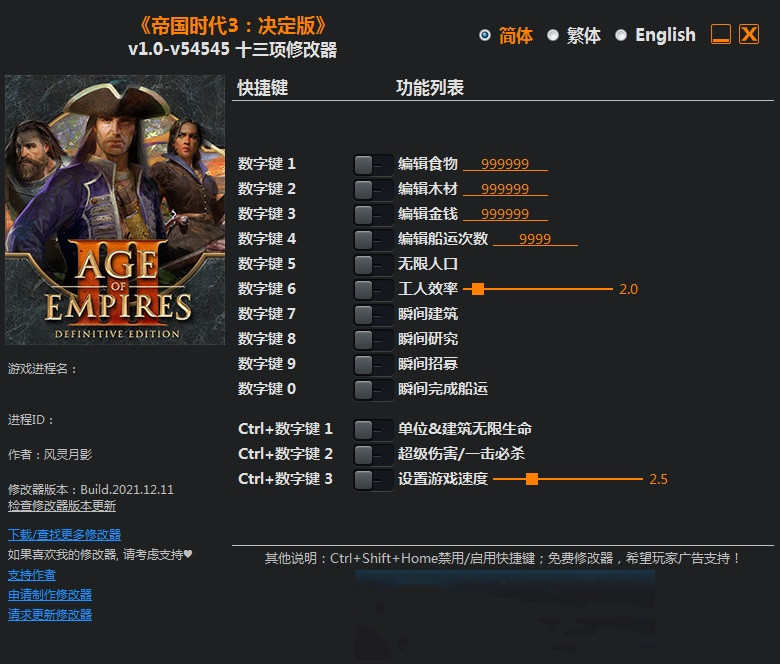Viewport: 780px width, 664px height.
Task: Click the Ctrl+数字键 3 hotkey label
Action: [x=285, y=478]
